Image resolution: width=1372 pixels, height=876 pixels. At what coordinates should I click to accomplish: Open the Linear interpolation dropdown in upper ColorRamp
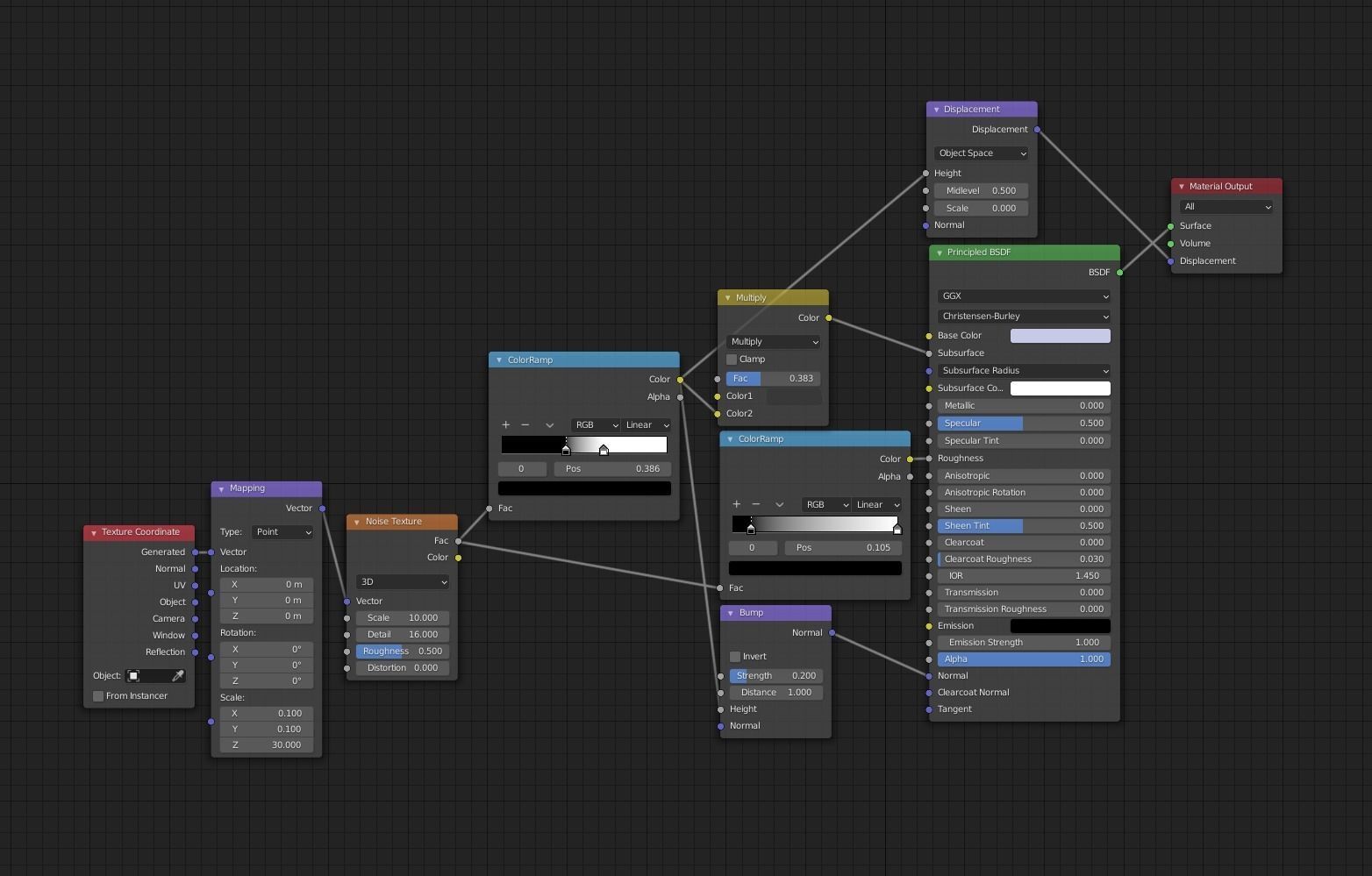click(647, 425)
